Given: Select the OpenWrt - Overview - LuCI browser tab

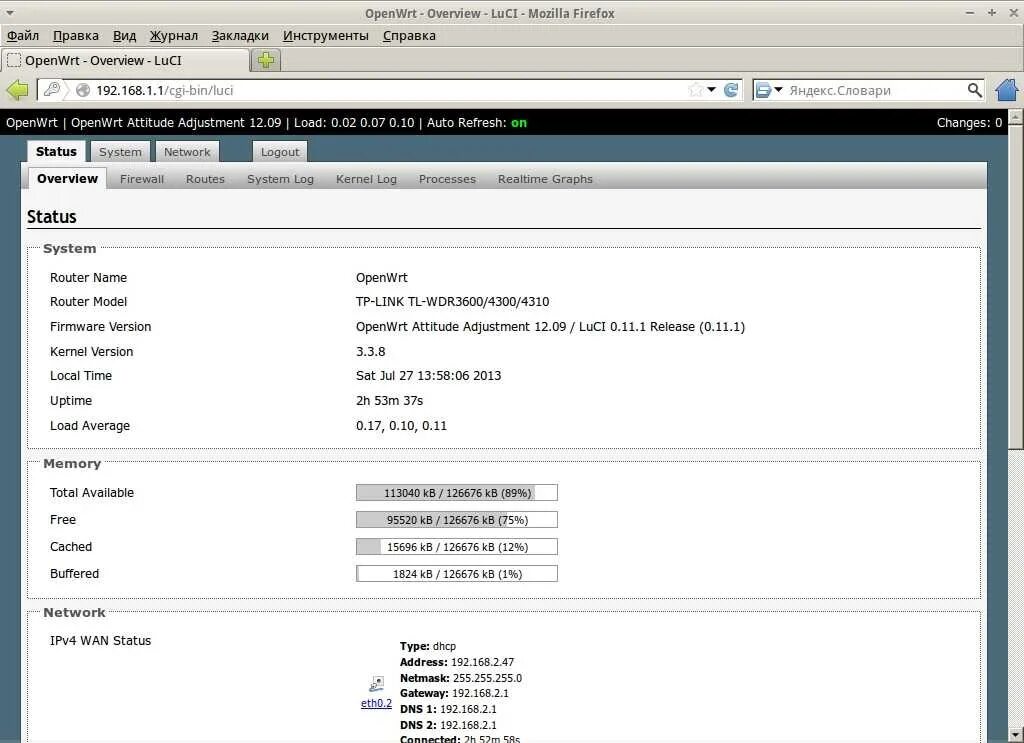Looking at the screenshot, I should (x=126, y=61).
